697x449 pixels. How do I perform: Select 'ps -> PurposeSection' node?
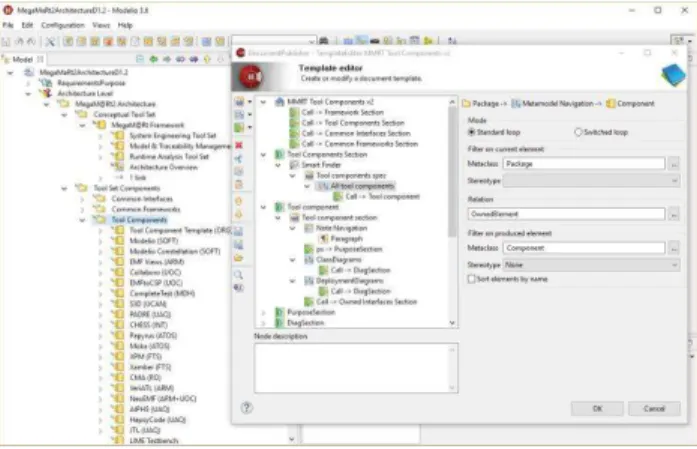pos(349,249)
